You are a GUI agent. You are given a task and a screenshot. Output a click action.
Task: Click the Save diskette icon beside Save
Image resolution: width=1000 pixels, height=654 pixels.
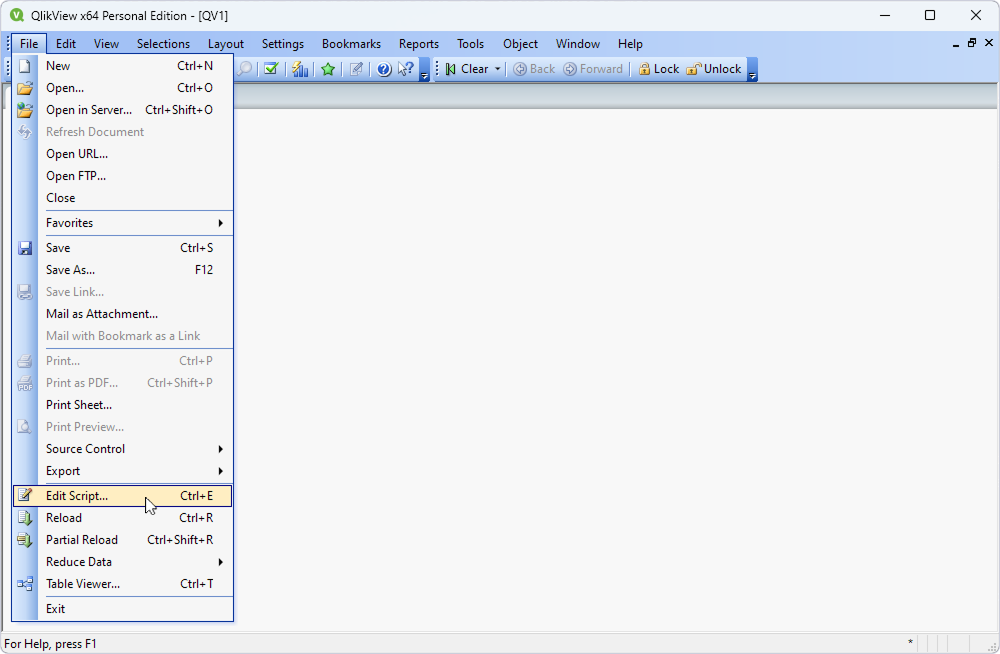pyautogui.click(x=24, y=247)
